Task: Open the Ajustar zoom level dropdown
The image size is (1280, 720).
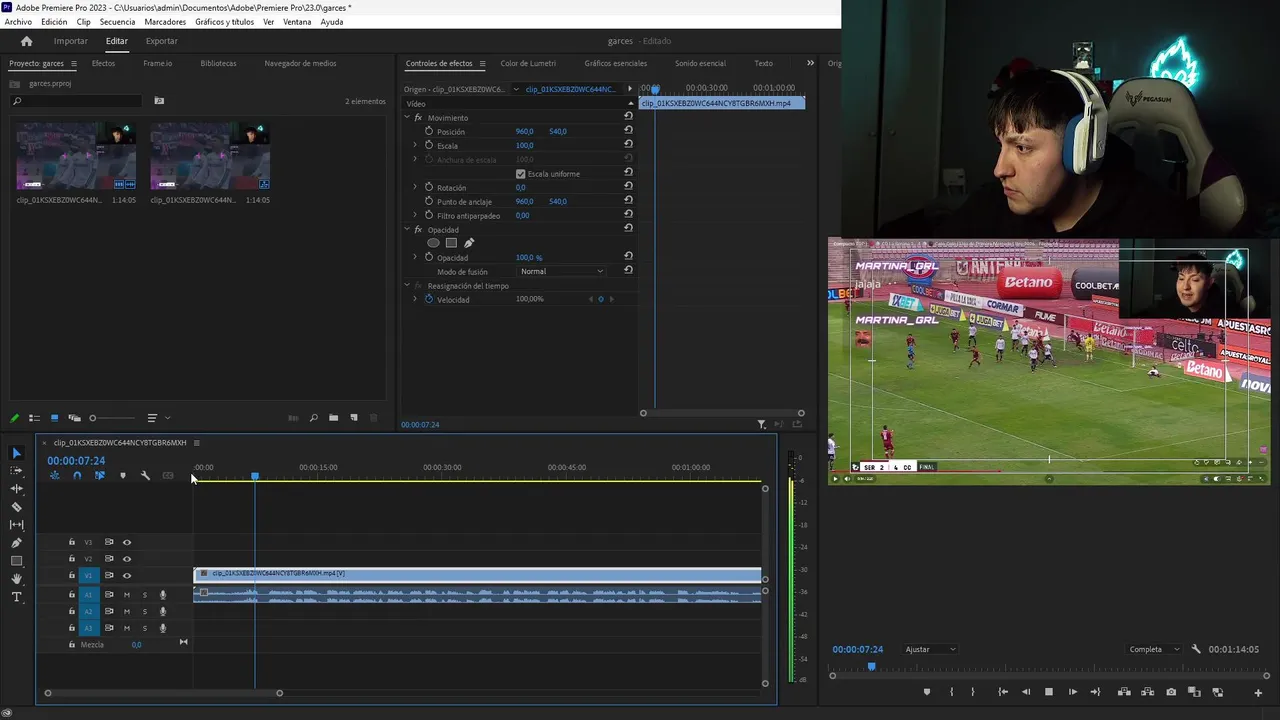Action: [x=930, y=649]
